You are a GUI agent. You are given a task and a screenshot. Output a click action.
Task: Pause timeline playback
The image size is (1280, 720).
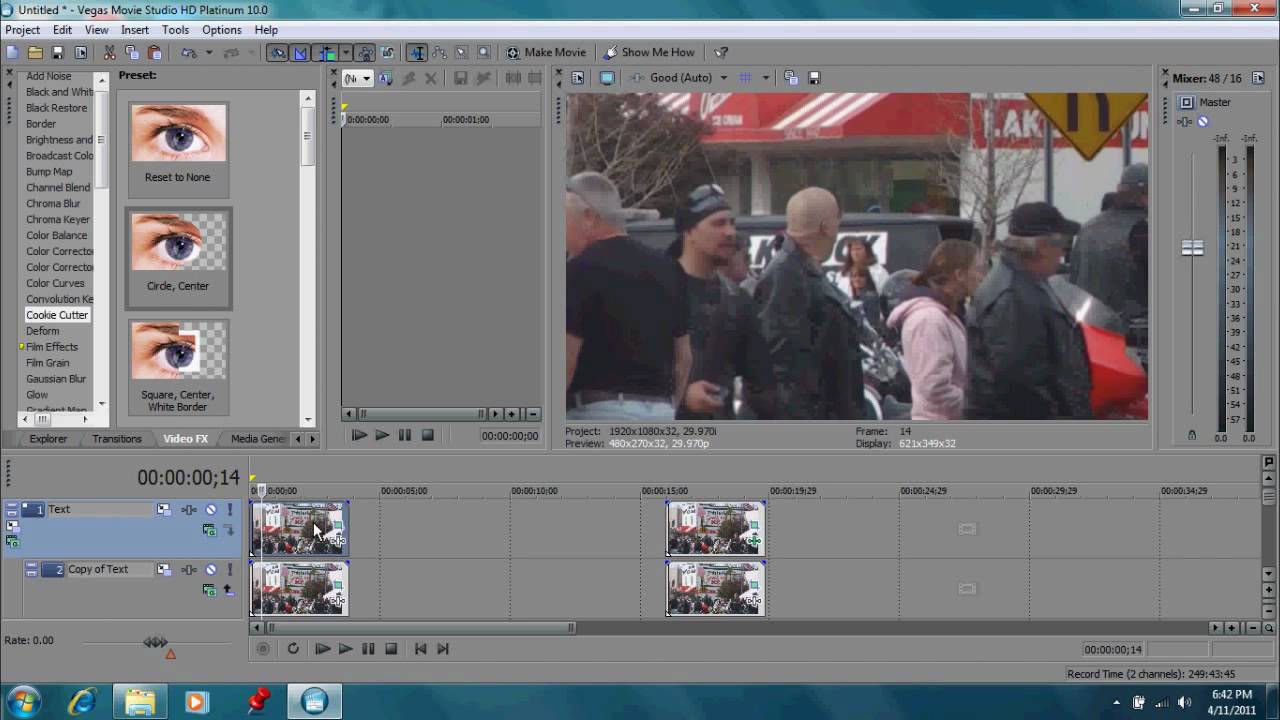(x=368, y=649)
